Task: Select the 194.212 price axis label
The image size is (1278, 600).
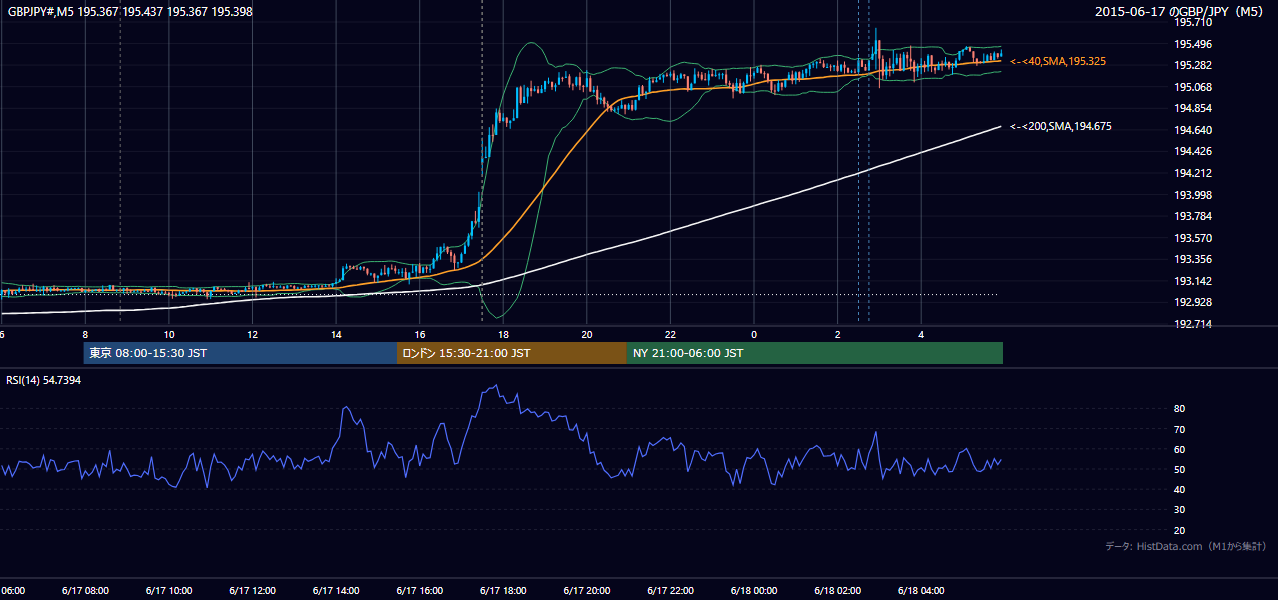Action: coord(1193,173)
